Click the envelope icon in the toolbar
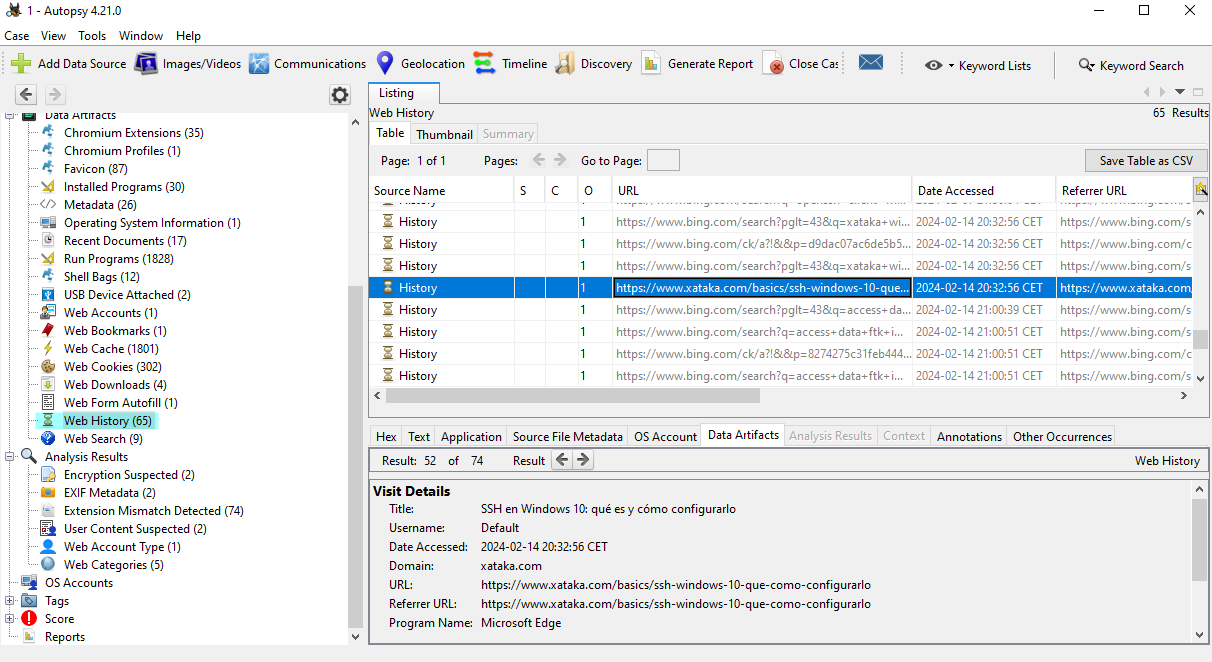Screen dimensions: 1212x662 pyautogui.click(x=871, y=63)
